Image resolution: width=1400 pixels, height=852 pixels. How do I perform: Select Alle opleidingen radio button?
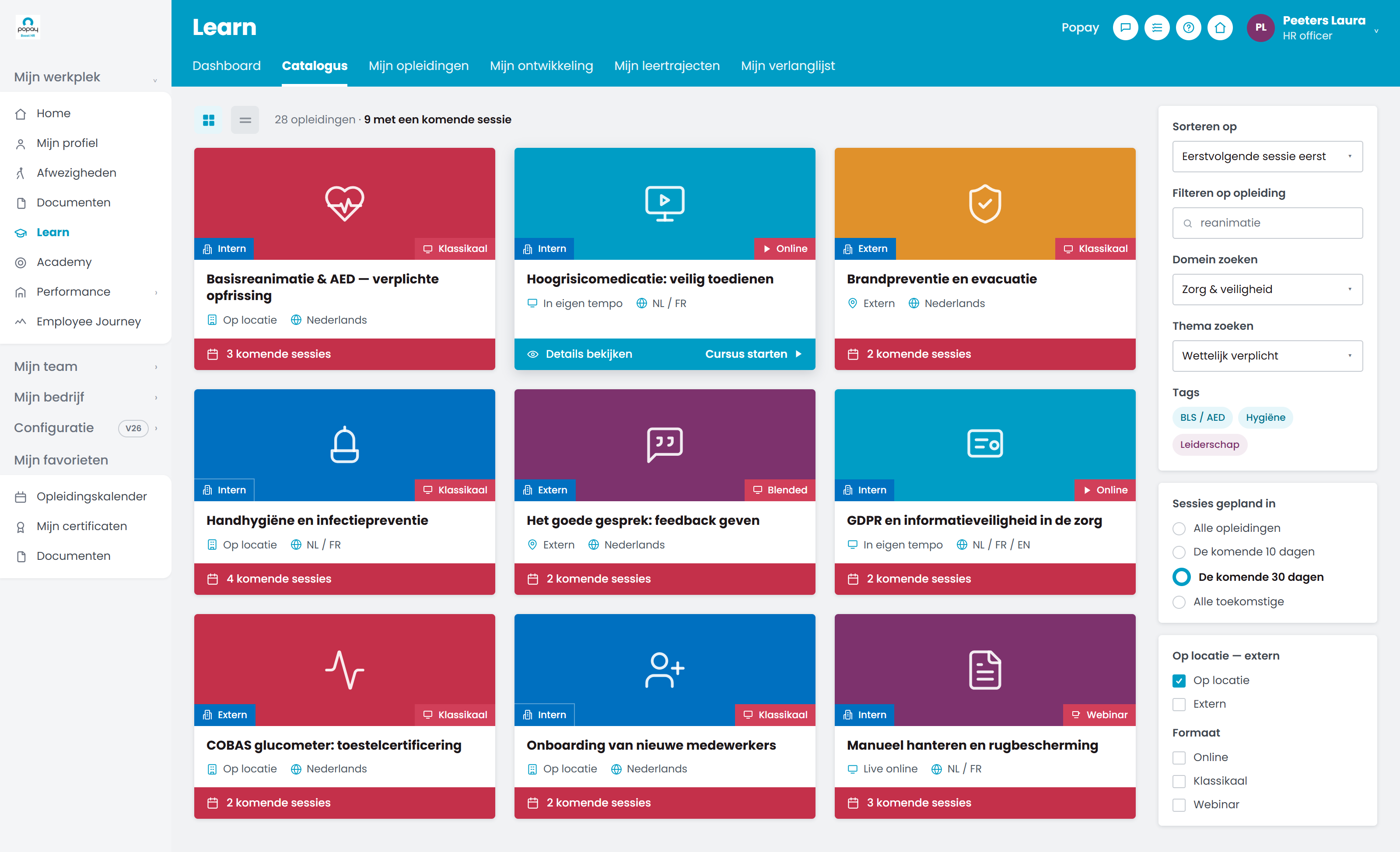tap(1179, 528)
